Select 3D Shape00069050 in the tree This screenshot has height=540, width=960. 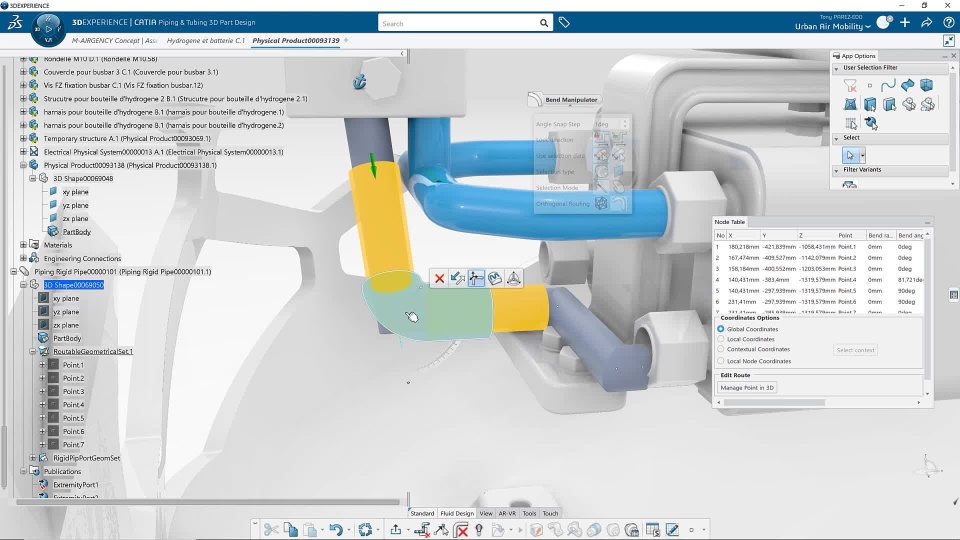[73, 285]
